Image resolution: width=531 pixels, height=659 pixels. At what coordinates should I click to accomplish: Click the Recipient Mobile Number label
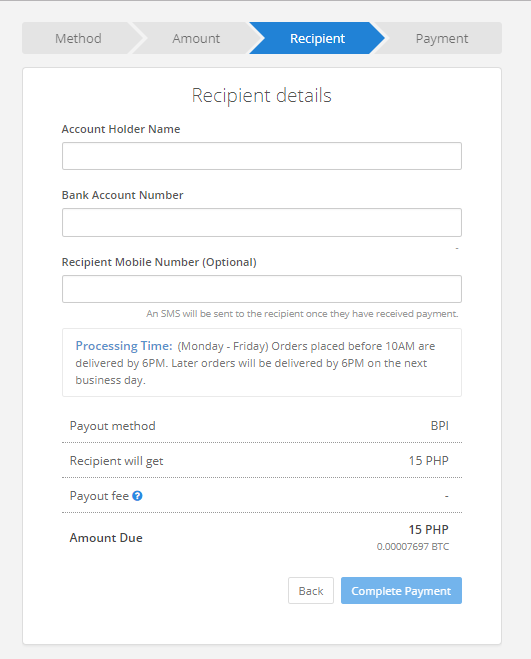click(x=159, y=262)
